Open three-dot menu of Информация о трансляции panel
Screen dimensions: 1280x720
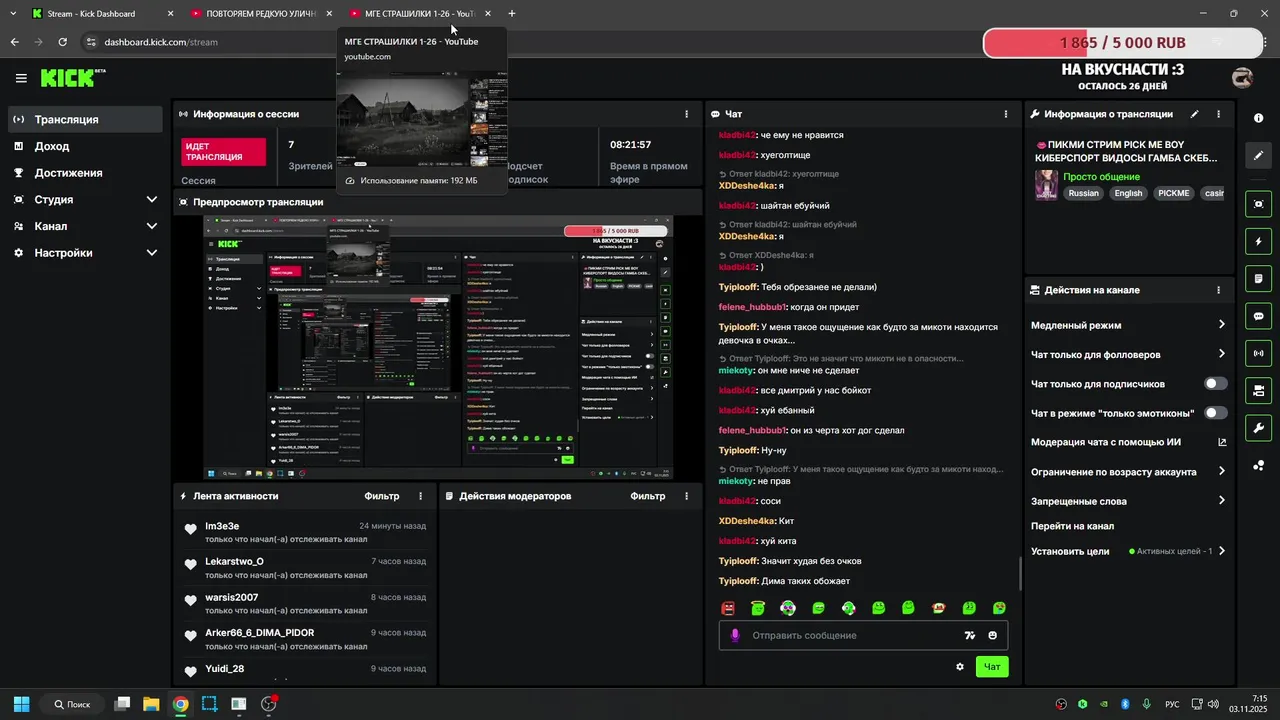[x=1218, y=114]
